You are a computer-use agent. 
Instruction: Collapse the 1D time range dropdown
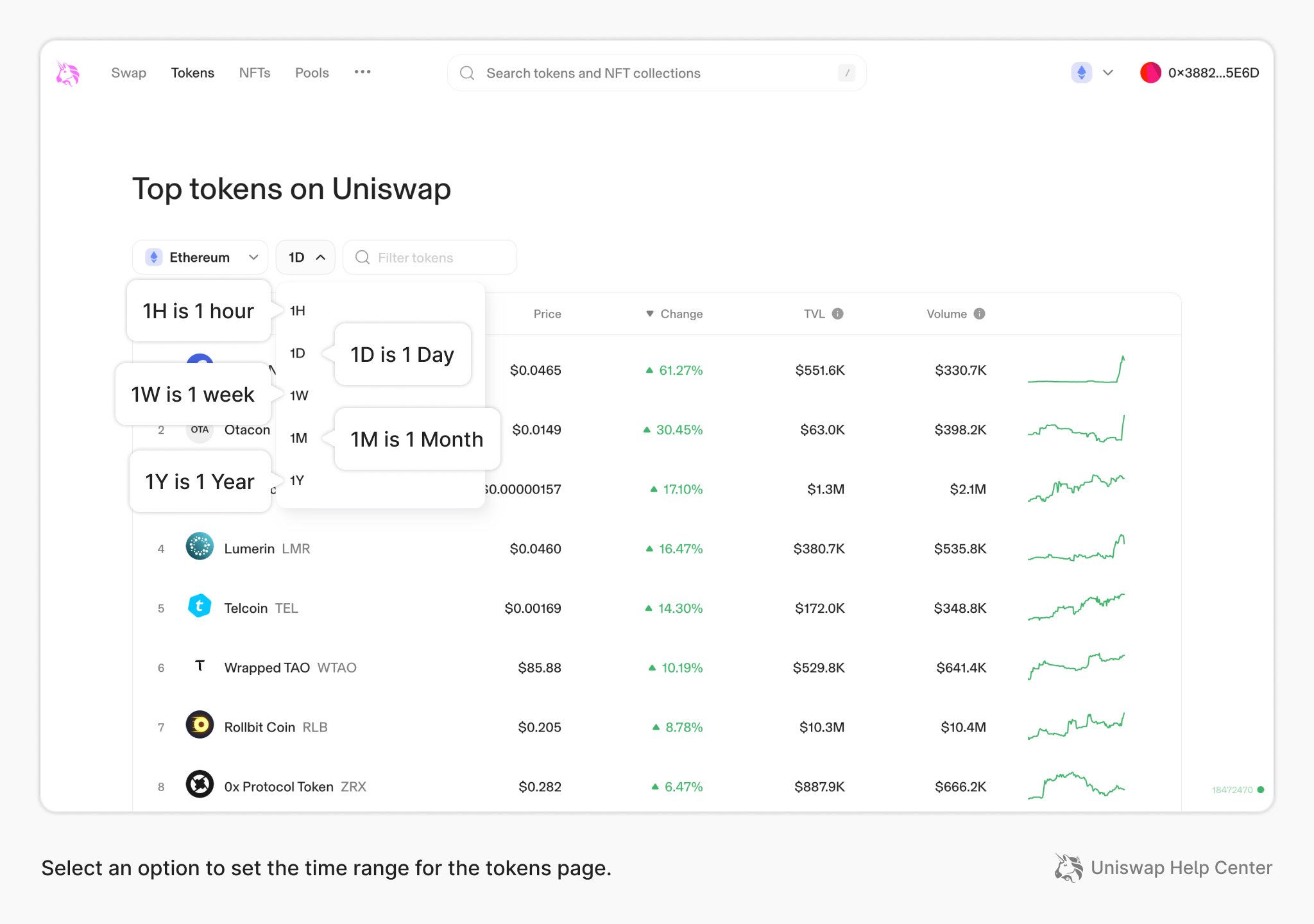click(x=305, y=257)
